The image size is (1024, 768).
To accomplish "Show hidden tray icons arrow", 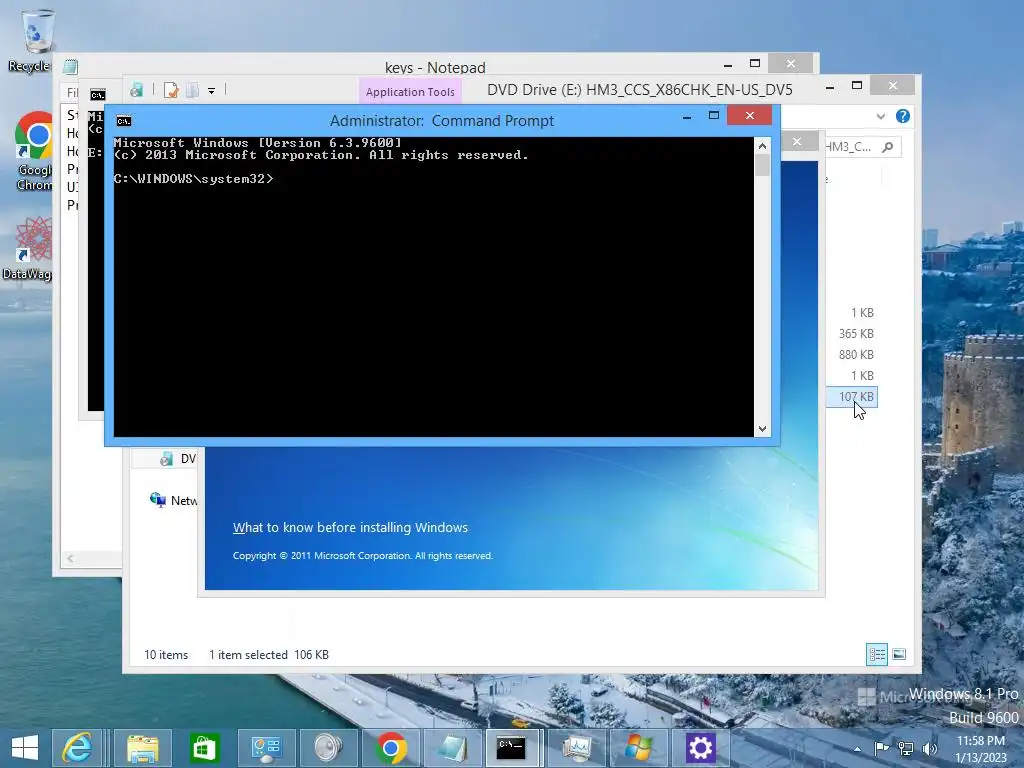I will click(857, 749).
